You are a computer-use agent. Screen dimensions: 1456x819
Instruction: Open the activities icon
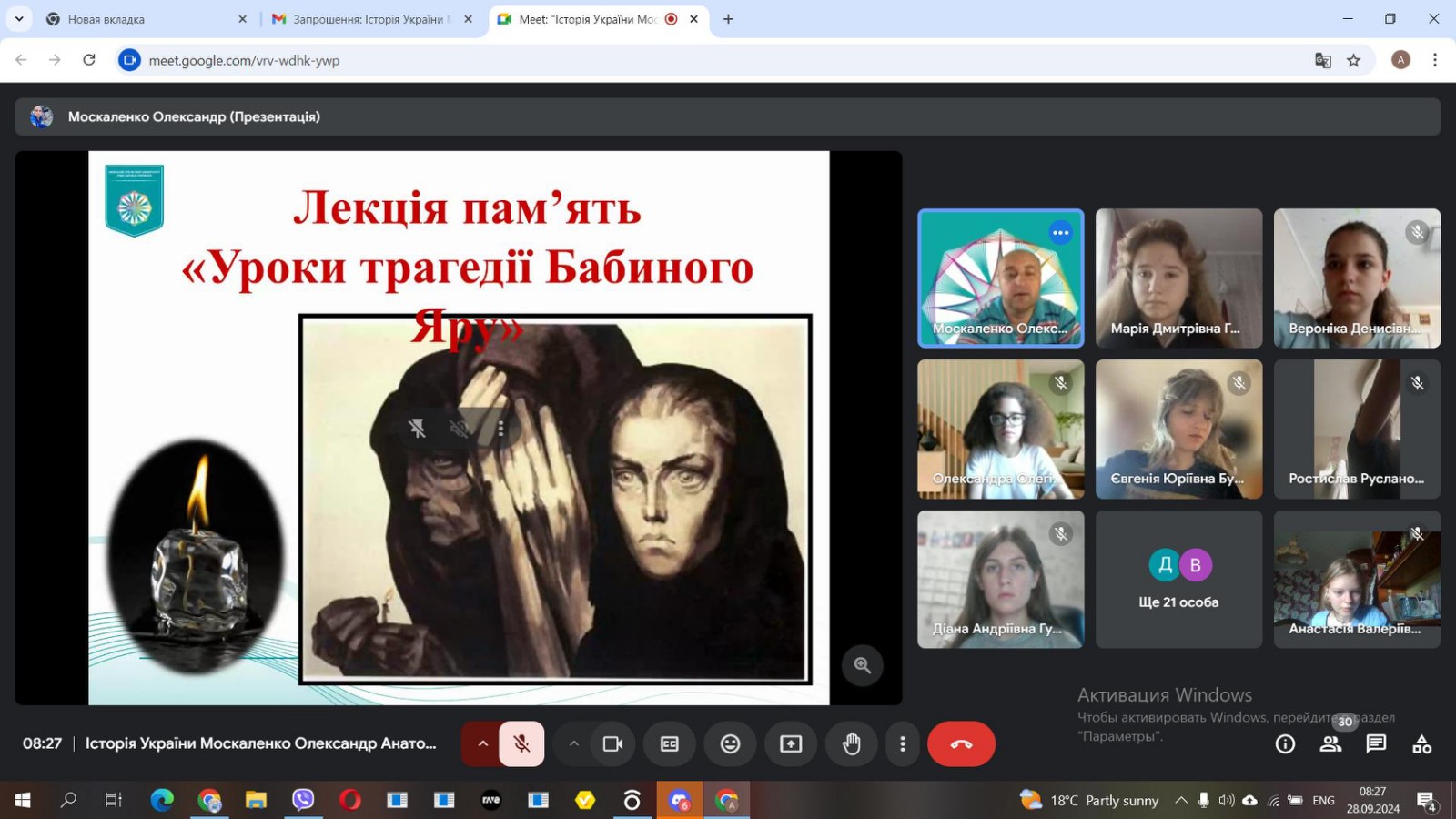1421,743
